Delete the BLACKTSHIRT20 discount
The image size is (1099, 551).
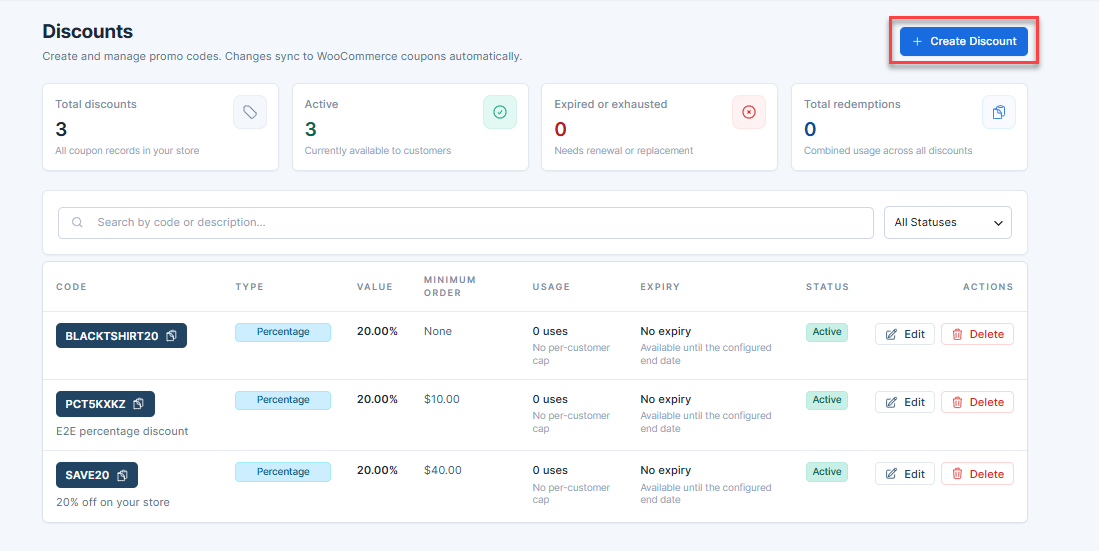click(x=977, y=334)
